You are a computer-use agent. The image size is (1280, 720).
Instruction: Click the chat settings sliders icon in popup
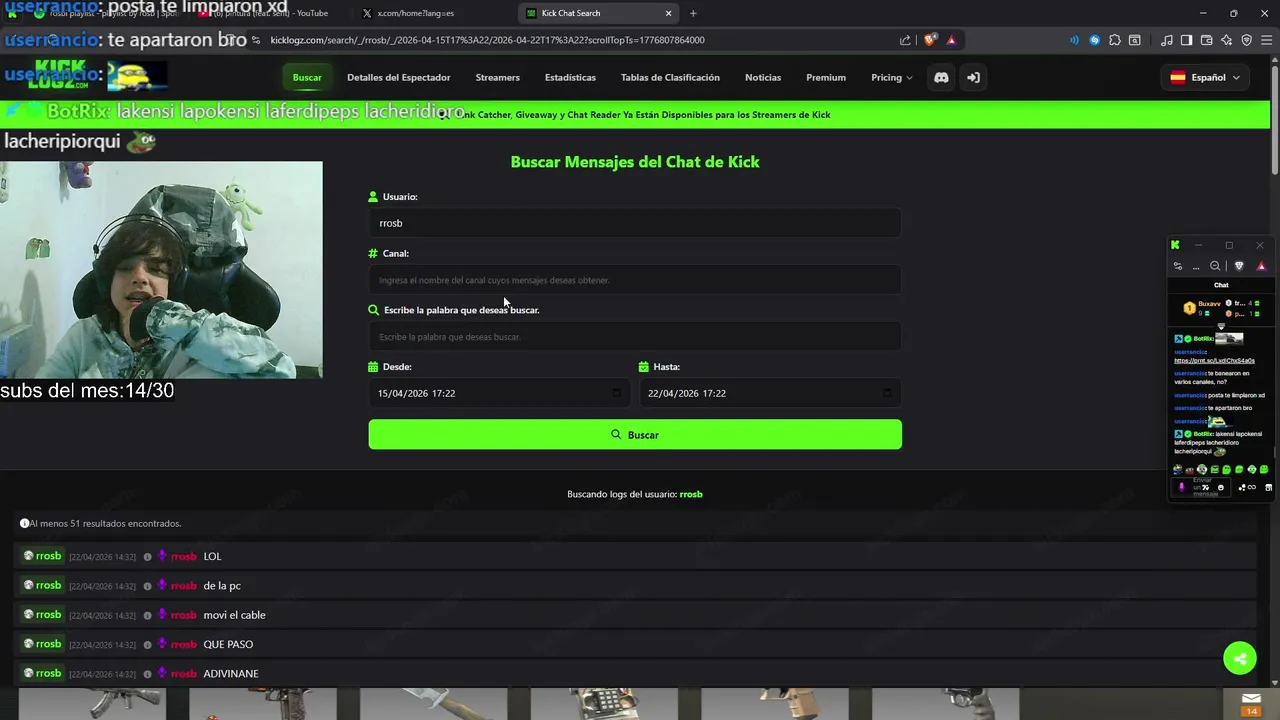tap(1178, 266)
